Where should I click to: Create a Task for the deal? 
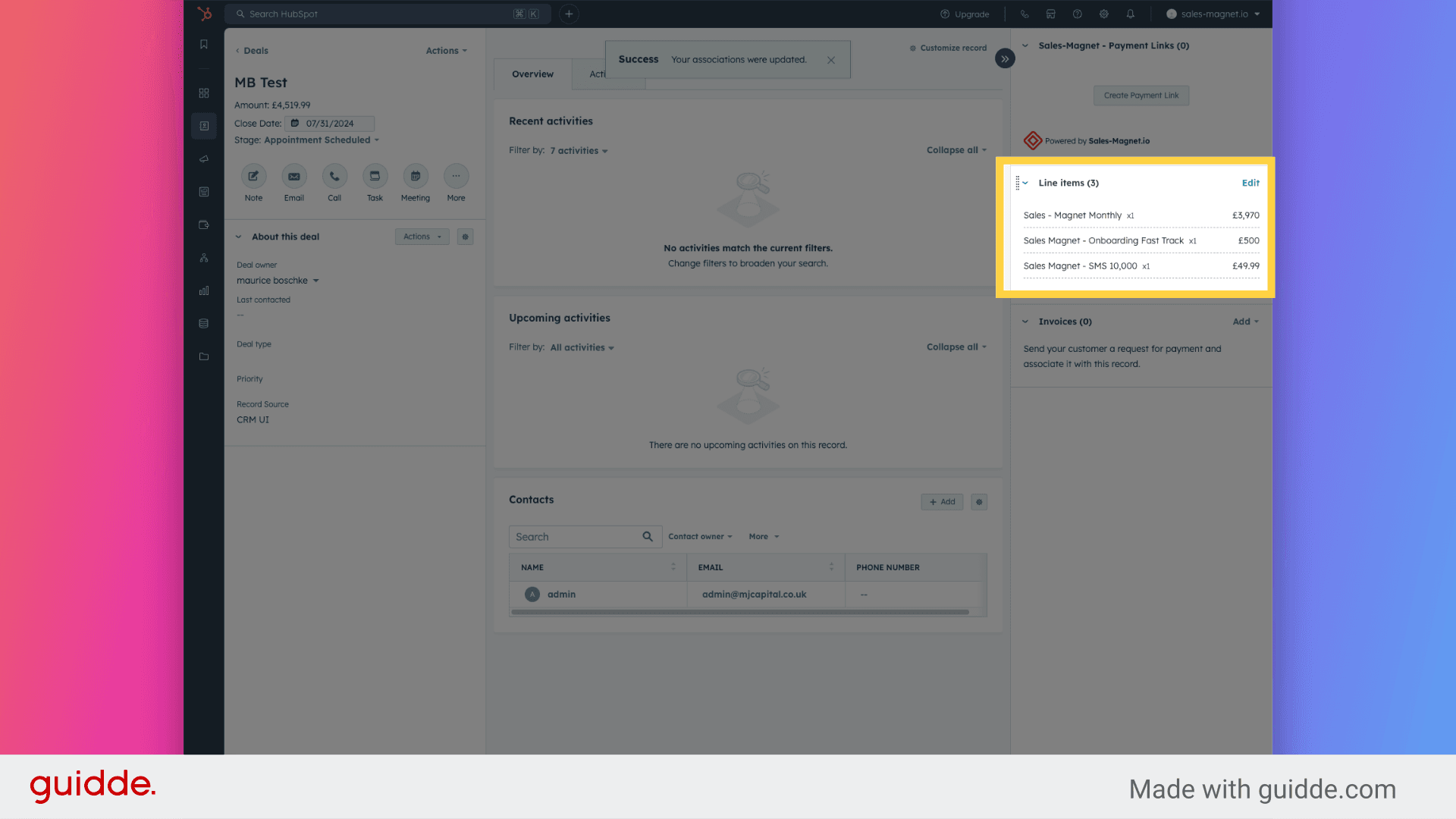(375, 176)
